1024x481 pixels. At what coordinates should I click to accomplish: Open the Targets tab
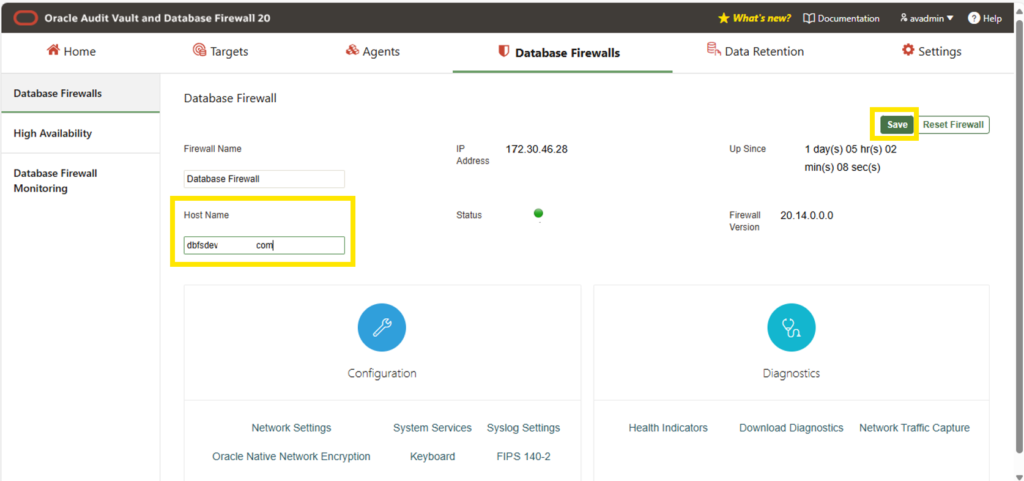click(220, 51)
